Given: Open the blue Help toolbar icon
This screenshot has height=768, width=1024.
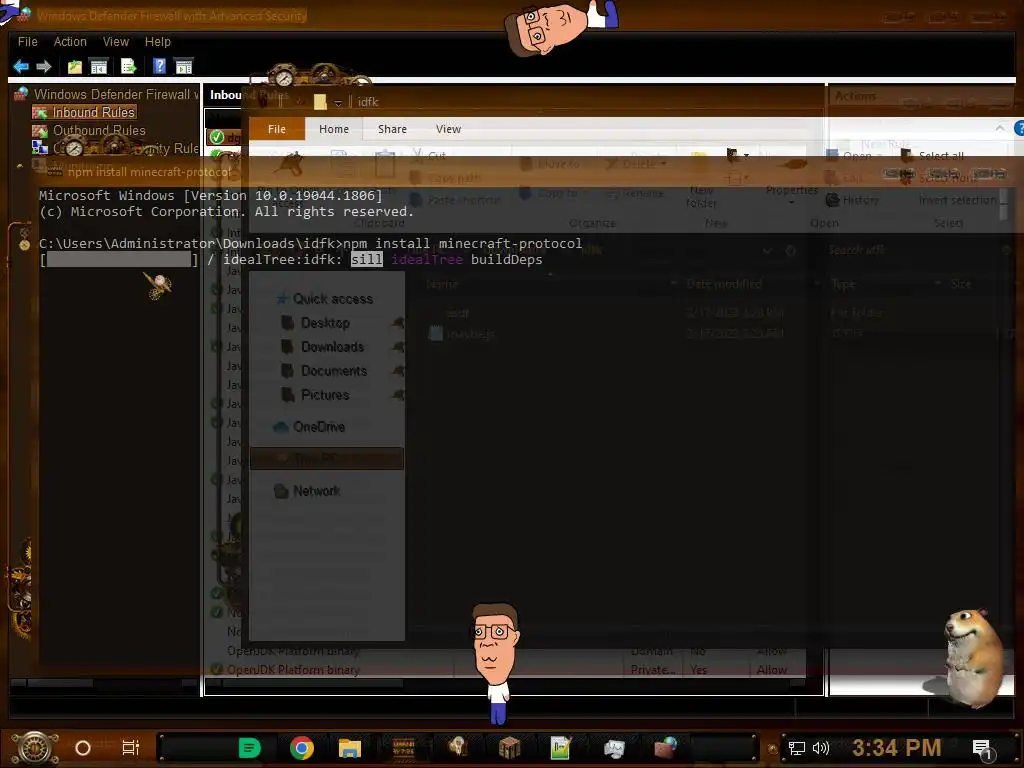Looking at the screenshot, I should 159,66.
